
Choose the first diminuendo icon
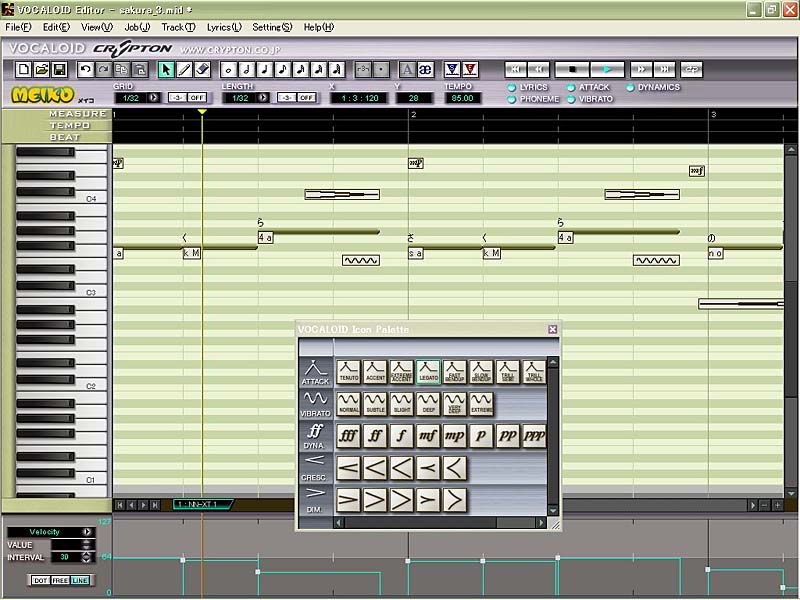click(x=349, y=500)
